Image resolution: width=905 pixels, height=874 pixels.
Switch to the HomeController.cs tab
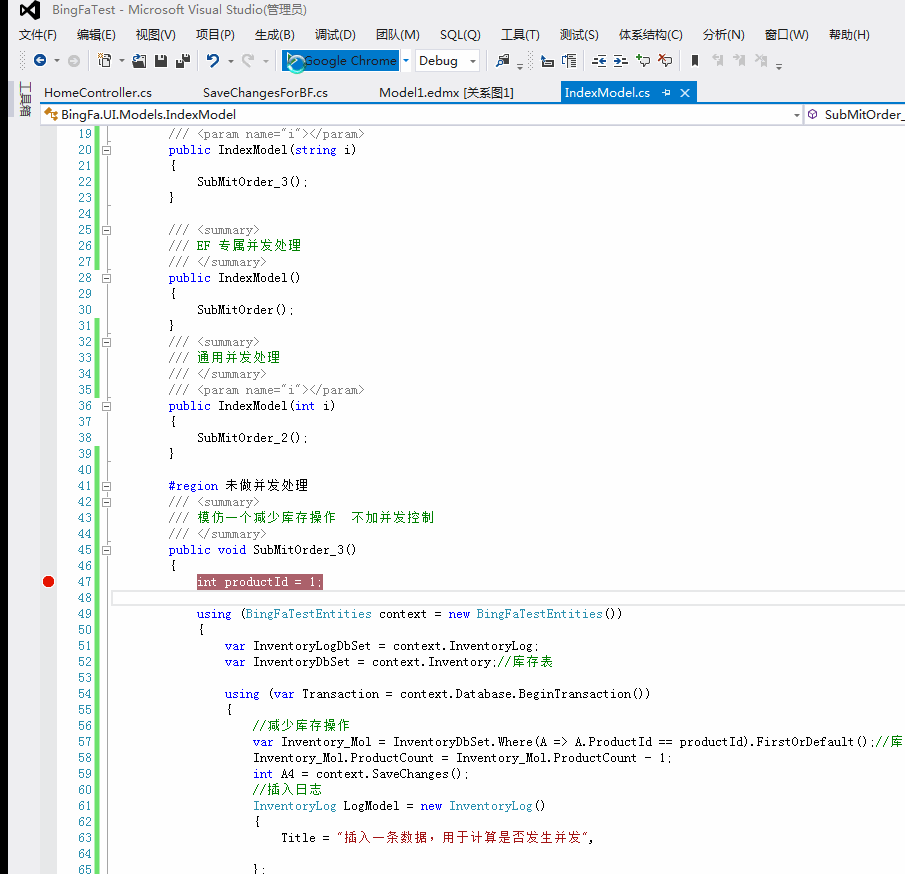coord(98,93)
